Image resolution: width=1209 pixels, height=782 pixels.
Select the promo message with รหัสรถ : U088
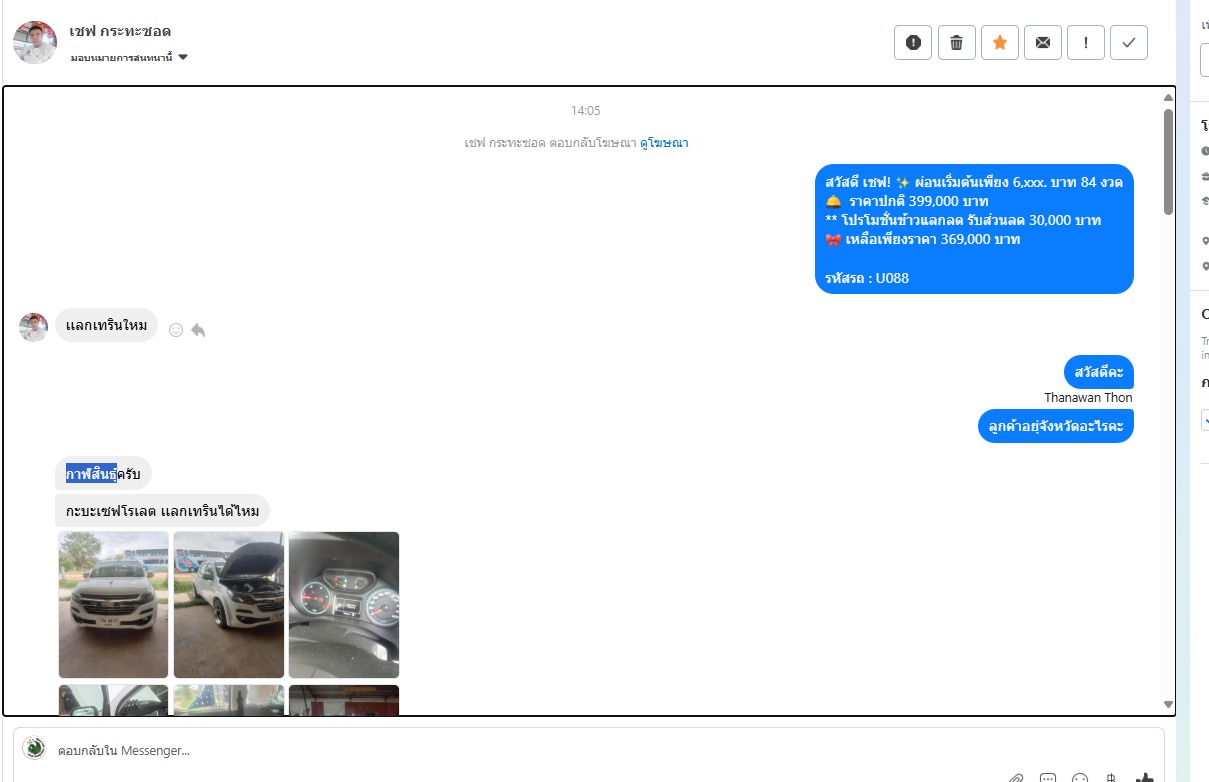[974, 229]
